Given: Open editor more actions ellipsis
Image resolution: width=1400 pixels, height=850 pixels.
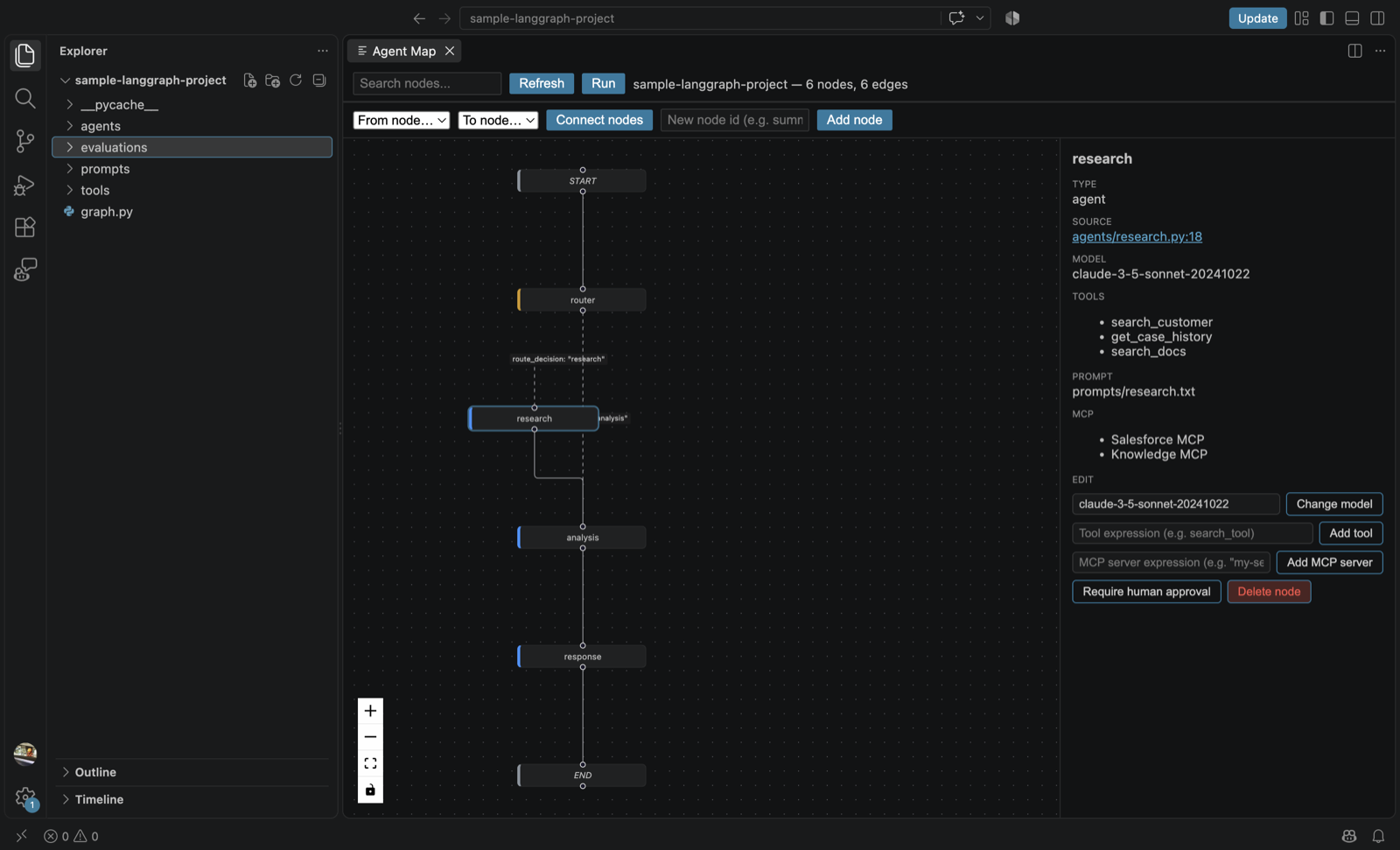Looking at the screenshot, I should coord(1380,51).
